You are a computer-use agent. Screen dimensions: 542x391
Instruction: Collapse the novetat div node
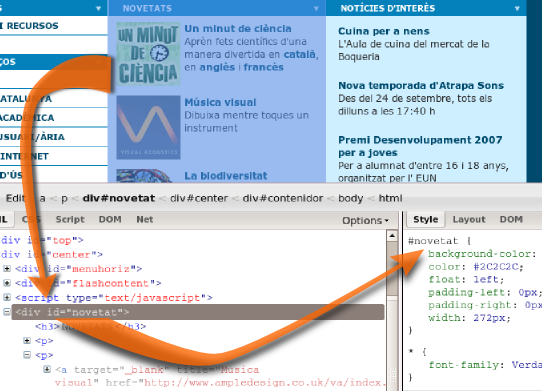tap(7, 312)
